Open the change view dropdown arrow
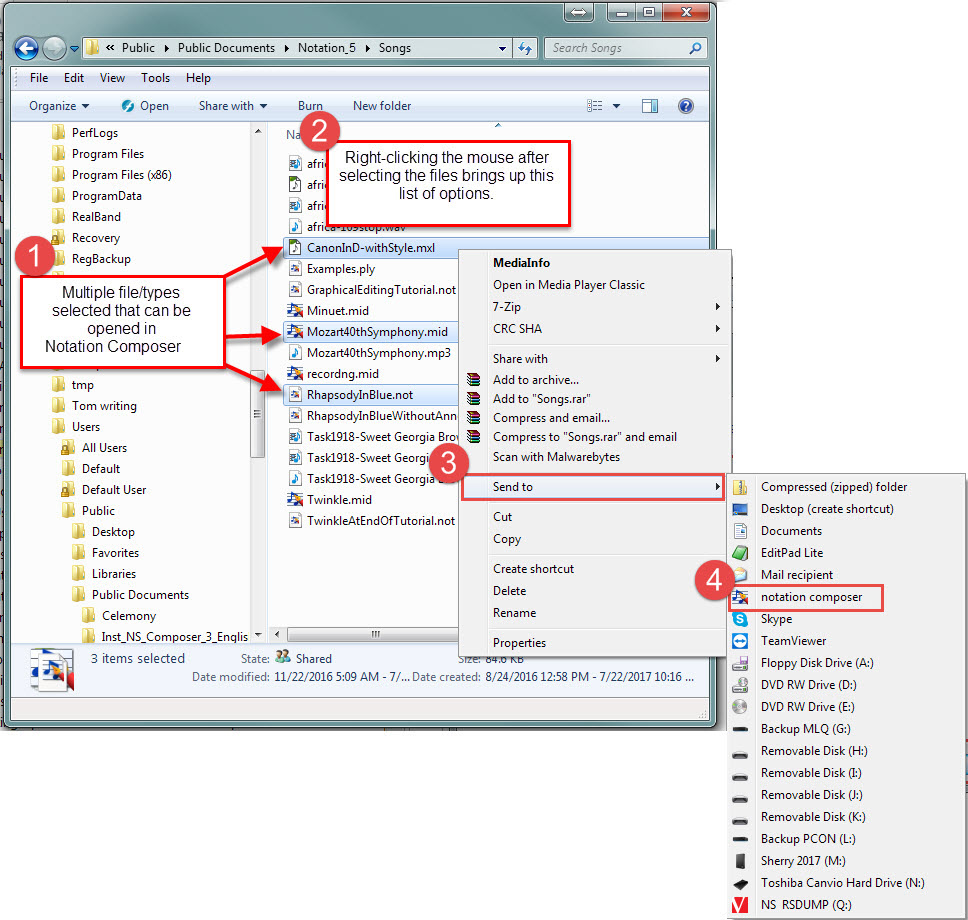The width and height of the screenshot is (968, 920). (x=616, y=106)
